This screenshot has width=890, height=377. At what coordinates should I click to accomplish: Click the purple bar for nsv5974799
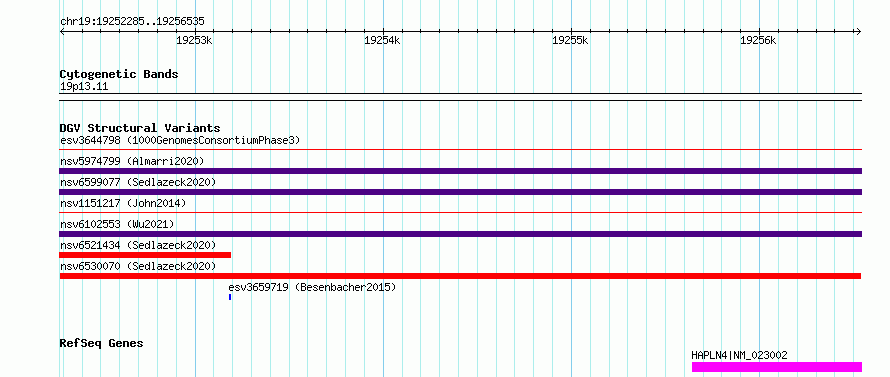click(461, 171)
